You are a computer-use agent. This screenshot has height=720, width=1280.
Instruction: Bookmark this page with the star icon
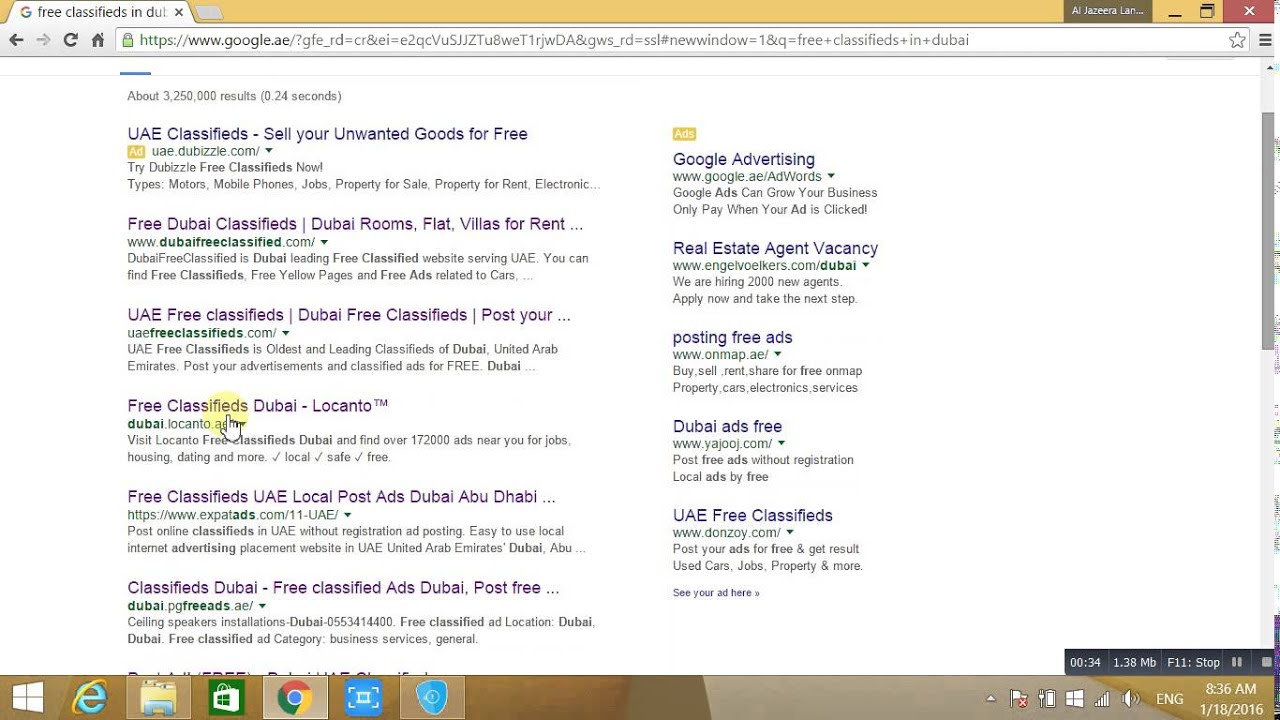click(1237, 40)
